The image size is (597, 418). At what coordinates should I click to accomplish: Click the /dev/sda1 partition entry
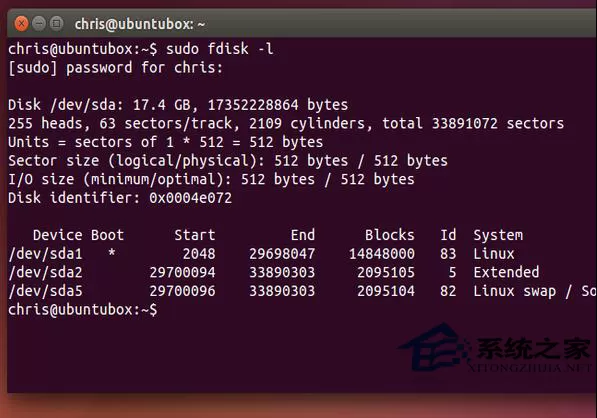pos(45,254)
